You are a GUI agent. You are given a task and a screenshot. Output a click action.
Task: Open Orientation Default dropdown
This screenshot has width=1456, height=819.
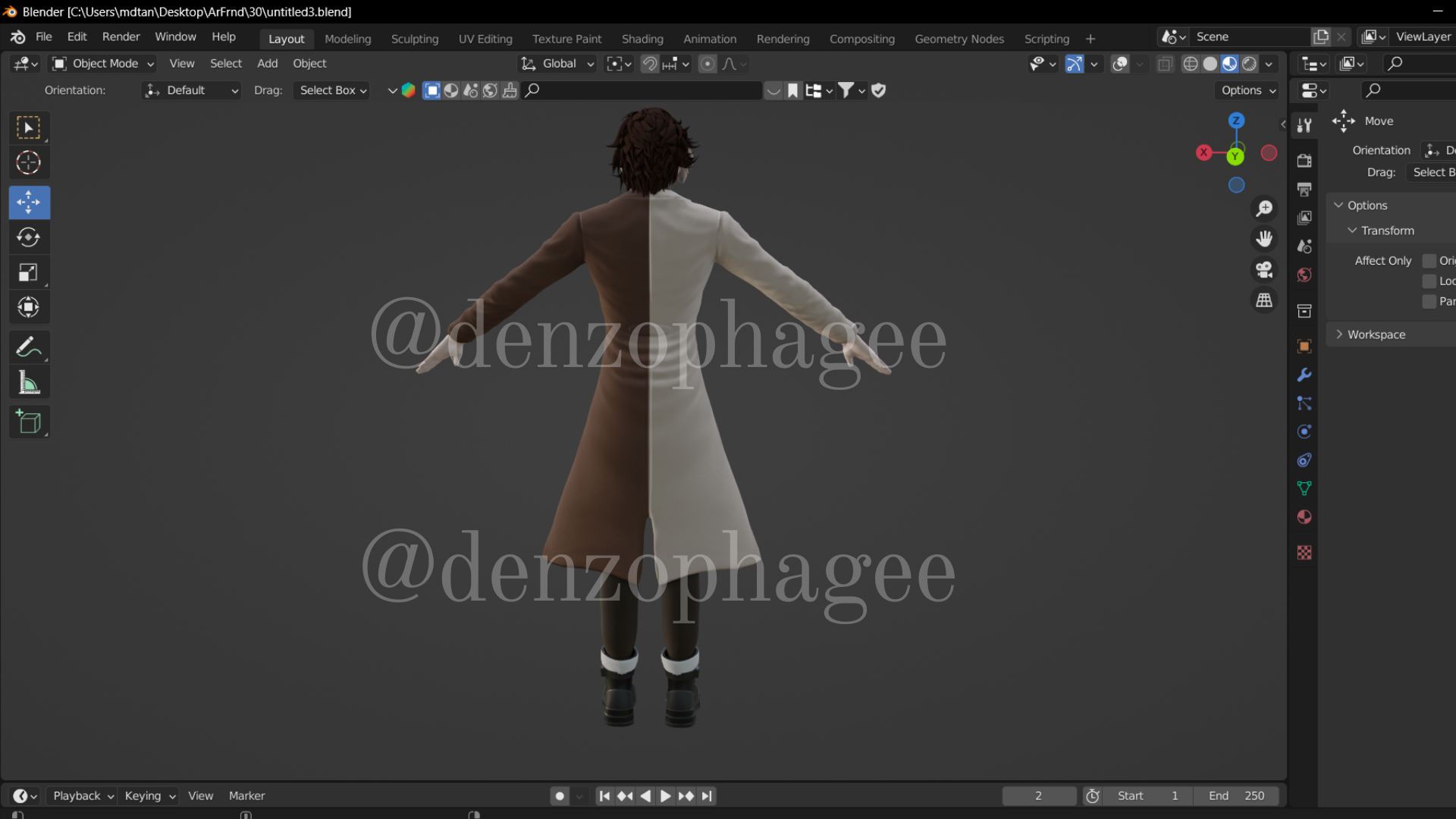click(x=191, y=91)
